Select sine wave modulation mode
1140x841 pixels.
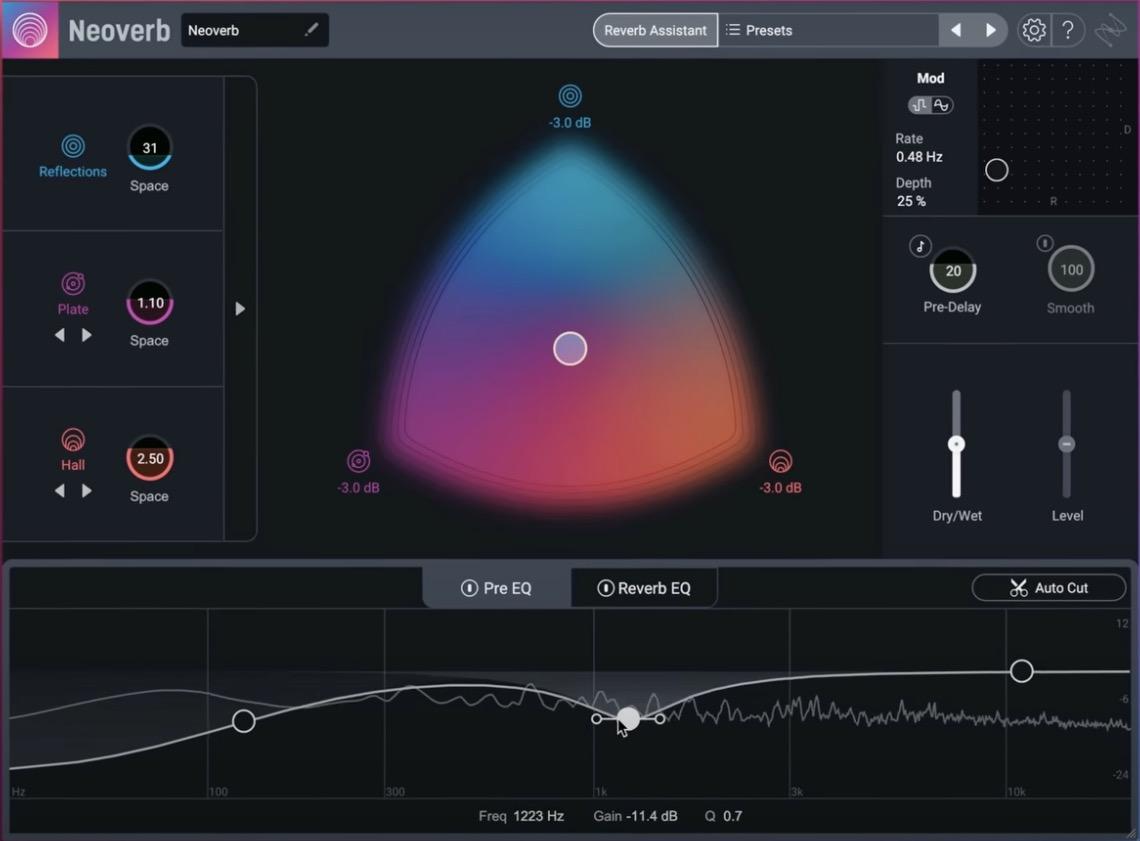[942, 105]
